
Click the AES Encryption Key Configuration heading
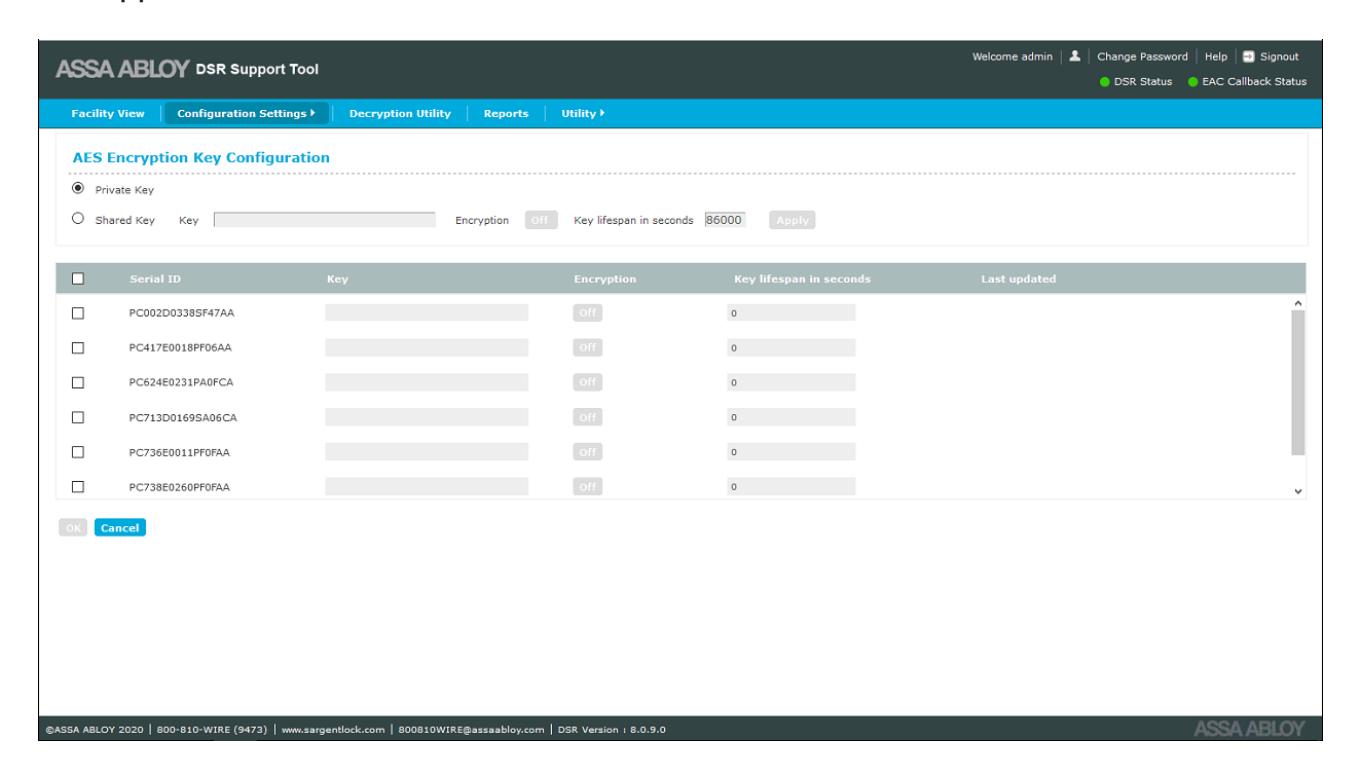(202, 158)
